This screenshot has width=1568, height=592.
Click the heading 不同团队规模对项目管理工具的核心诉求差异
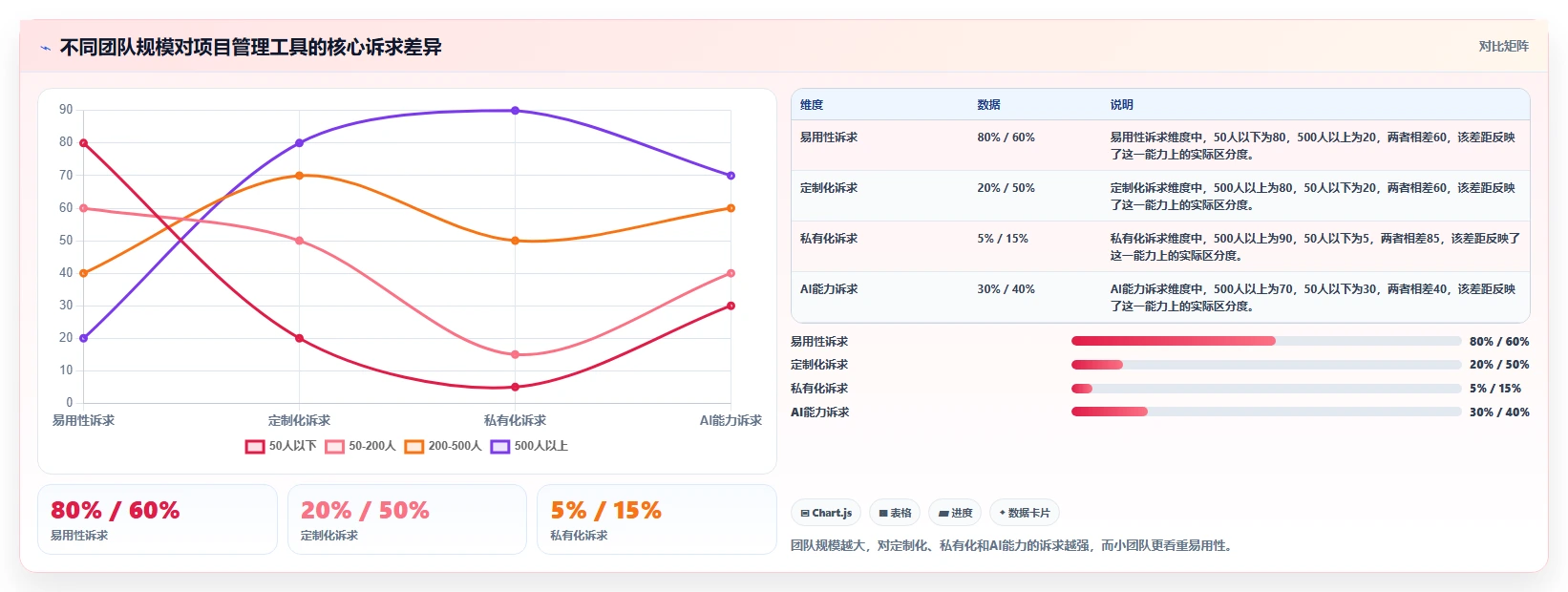(251, 48)
